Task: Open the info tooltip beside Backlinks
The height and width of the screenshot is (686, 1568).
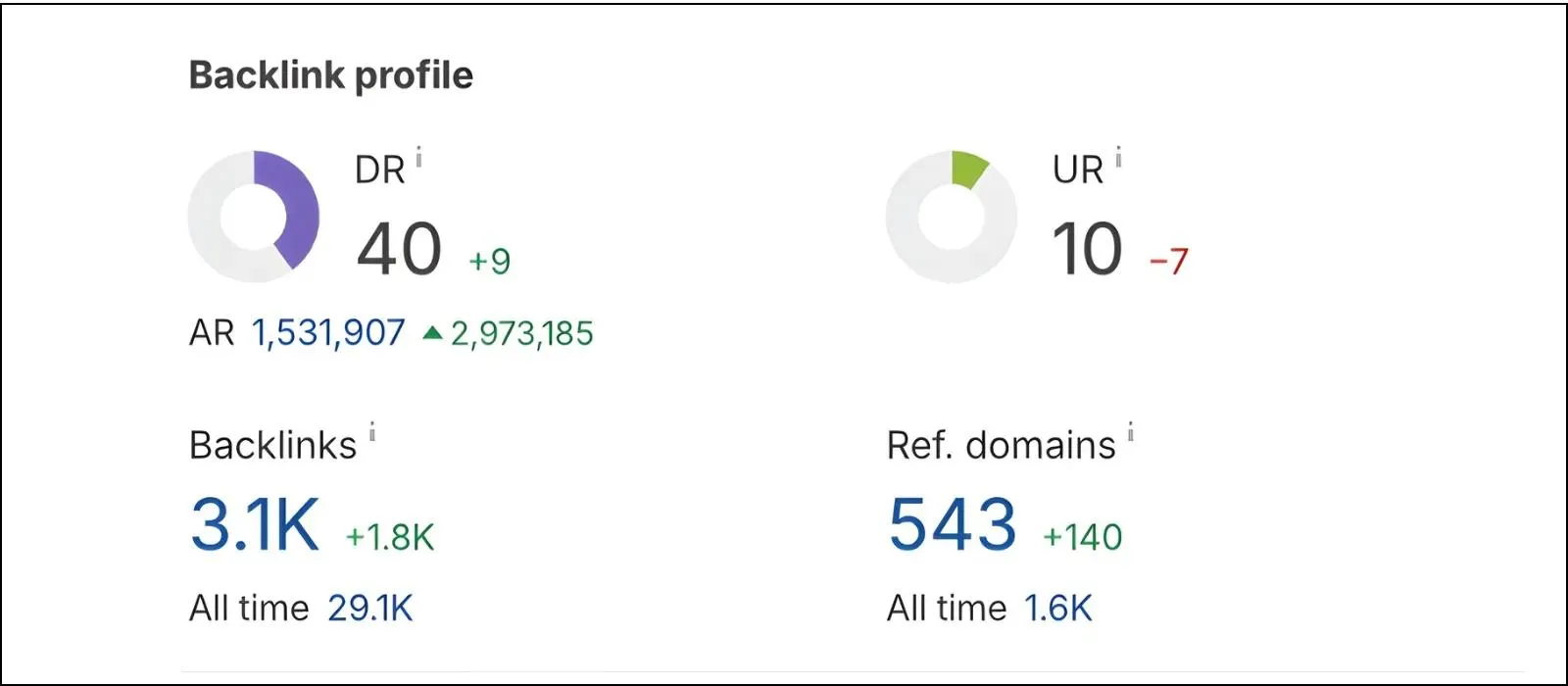Action: (x=372, y=432)
